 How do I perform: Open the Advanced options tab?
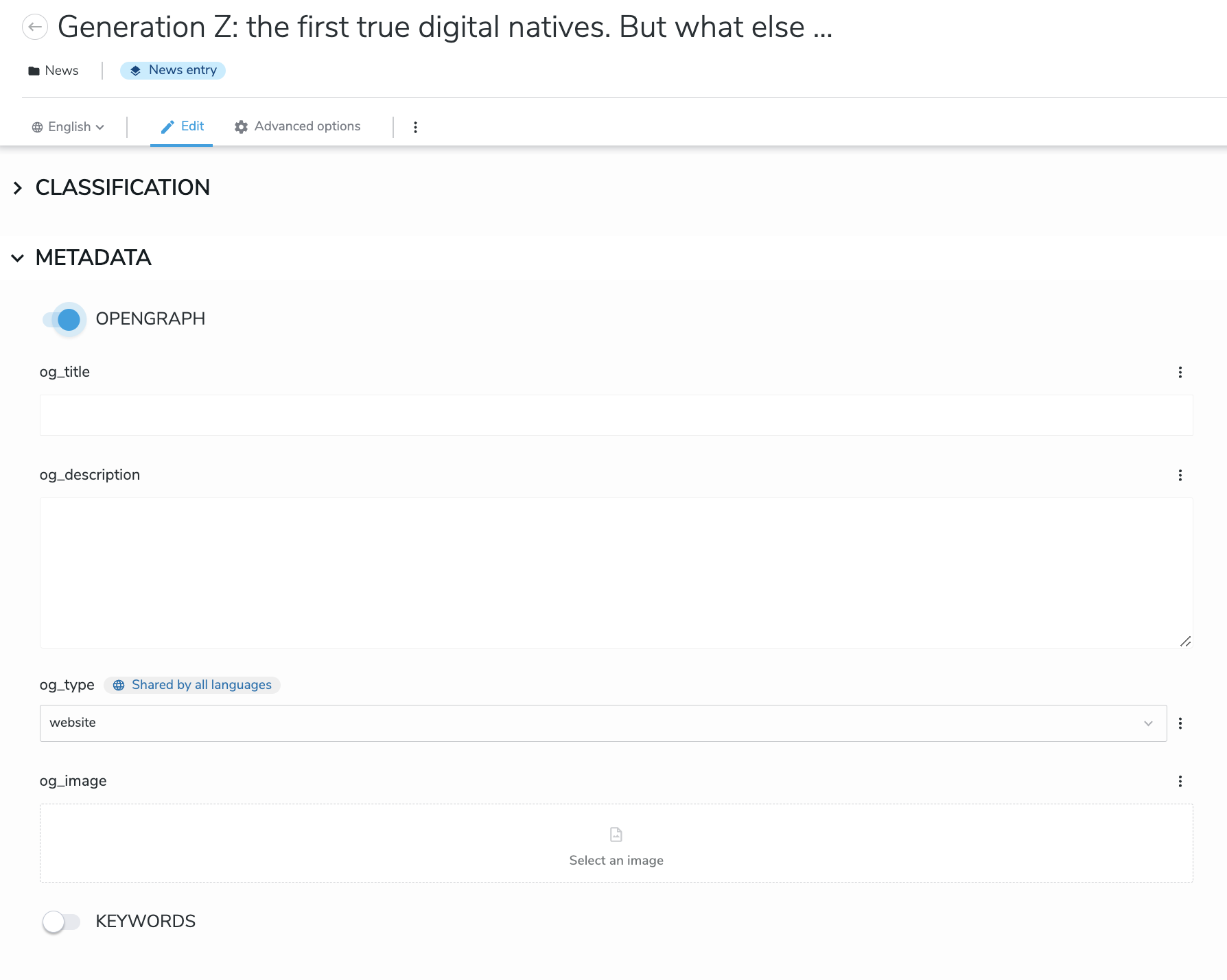297,127
